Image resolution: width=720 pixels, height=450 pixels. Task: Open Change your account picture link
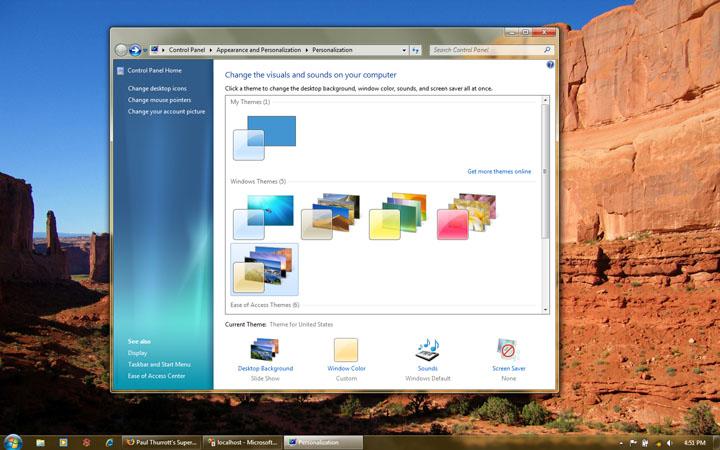166,111
